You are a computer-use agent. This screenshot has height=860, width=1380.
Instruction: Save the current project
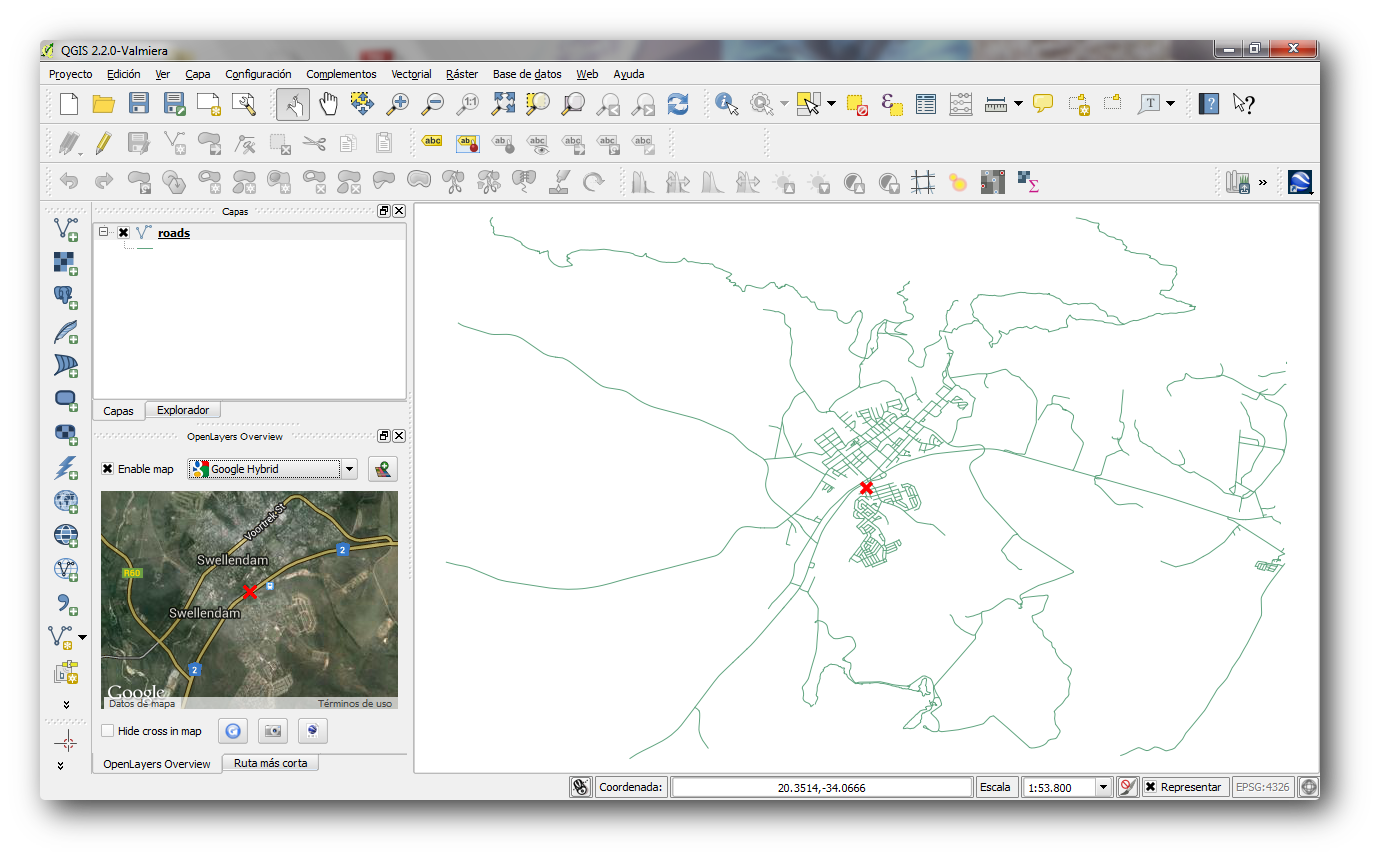(x=139, y=103)
